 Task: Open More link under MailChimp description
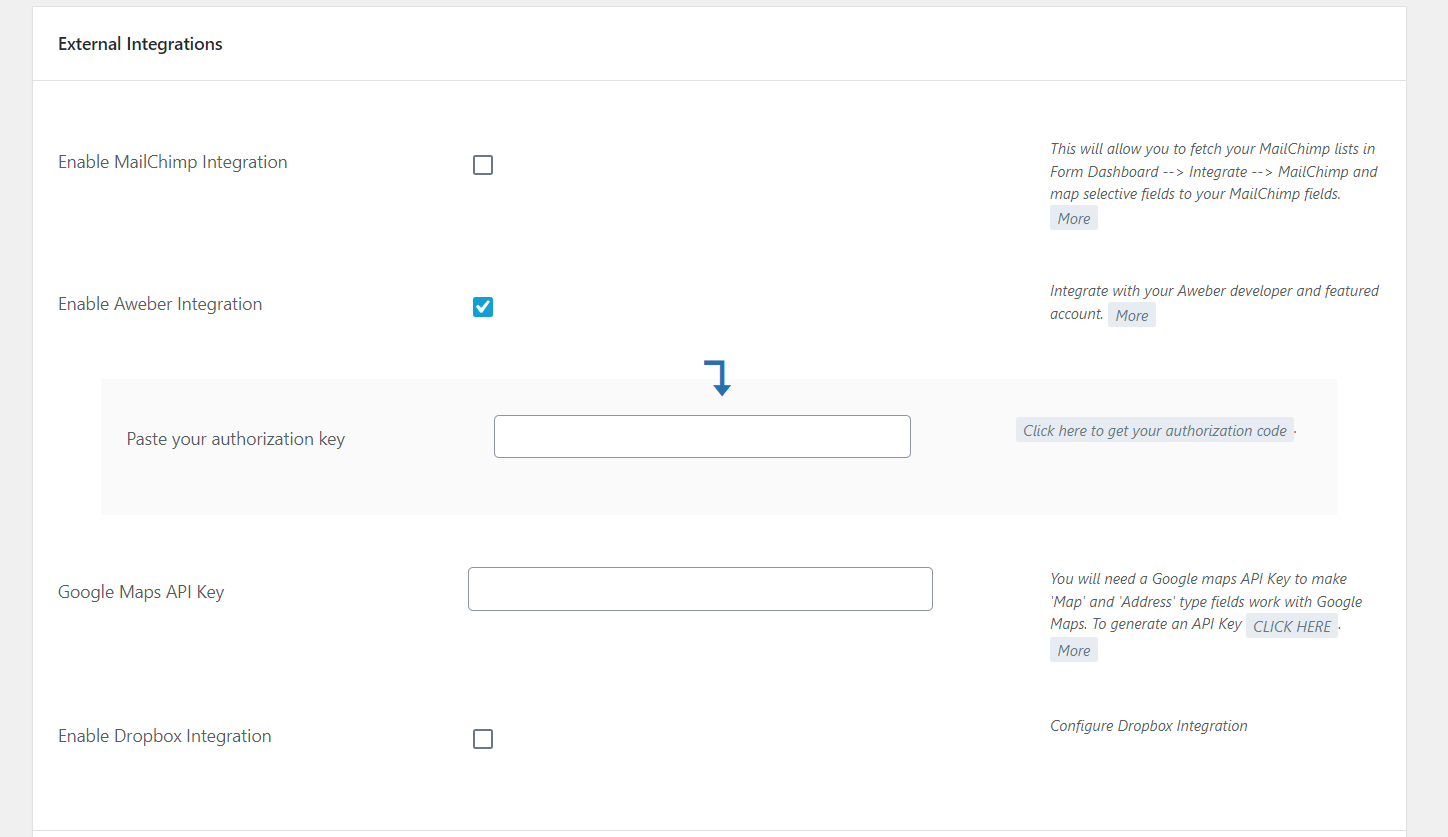point(1073,219)
